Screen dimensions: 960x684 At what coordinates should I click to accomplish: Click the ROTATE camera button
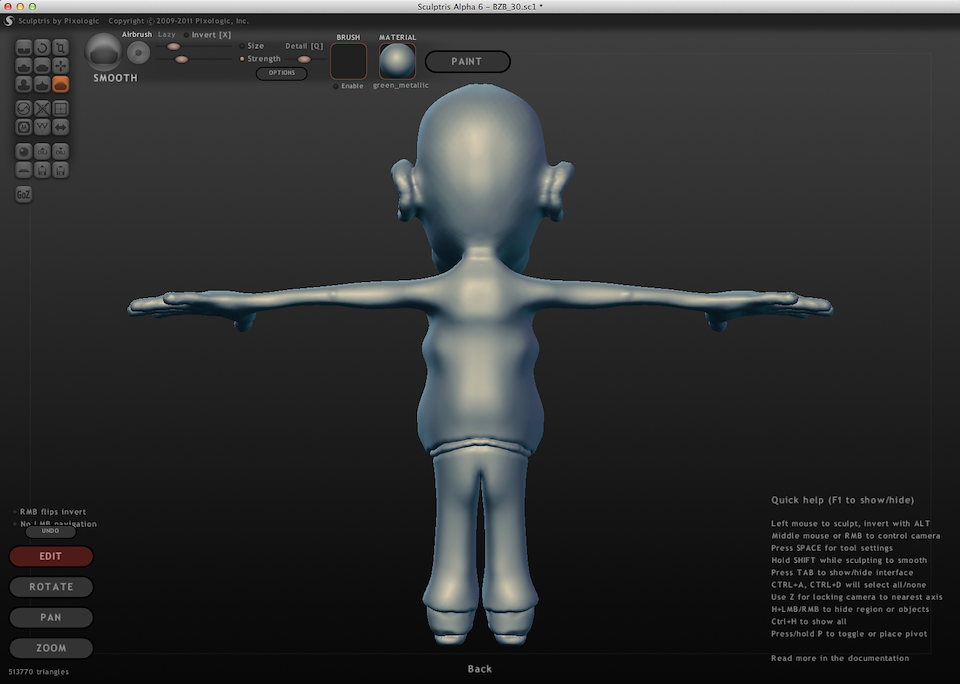pos(51,587)
